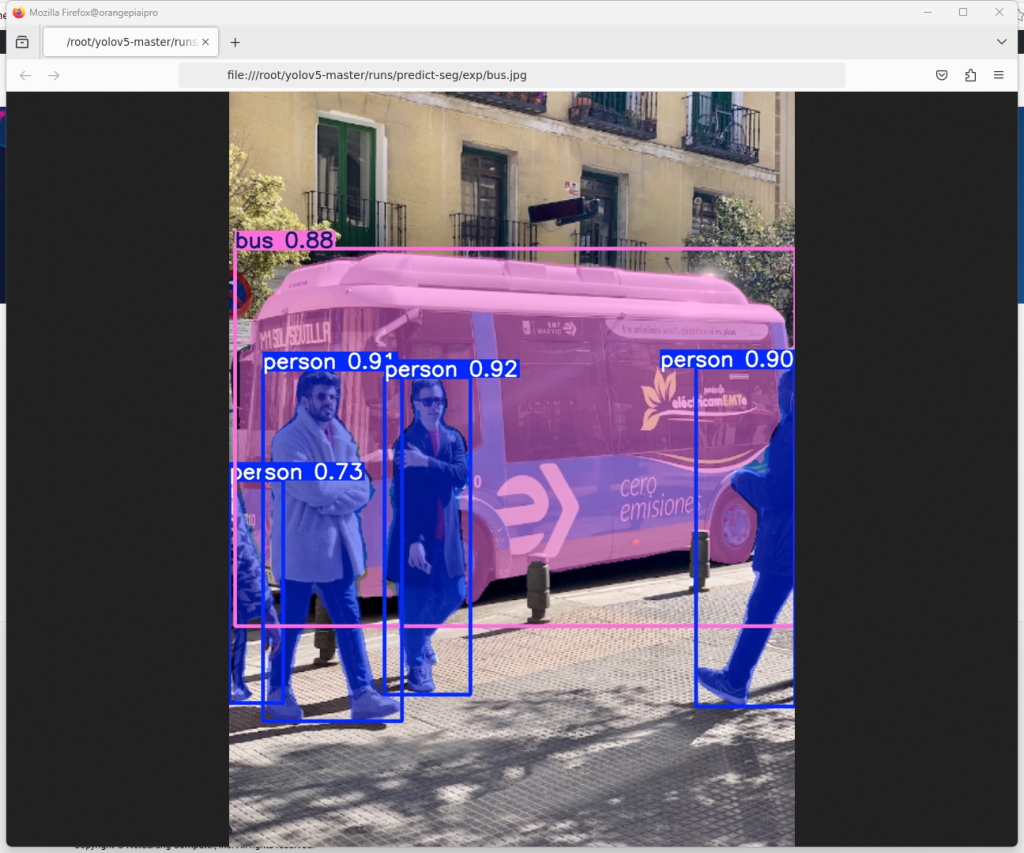Expand the list all tabs chevron
The image size is (1024, 853).
point(1001,42)
